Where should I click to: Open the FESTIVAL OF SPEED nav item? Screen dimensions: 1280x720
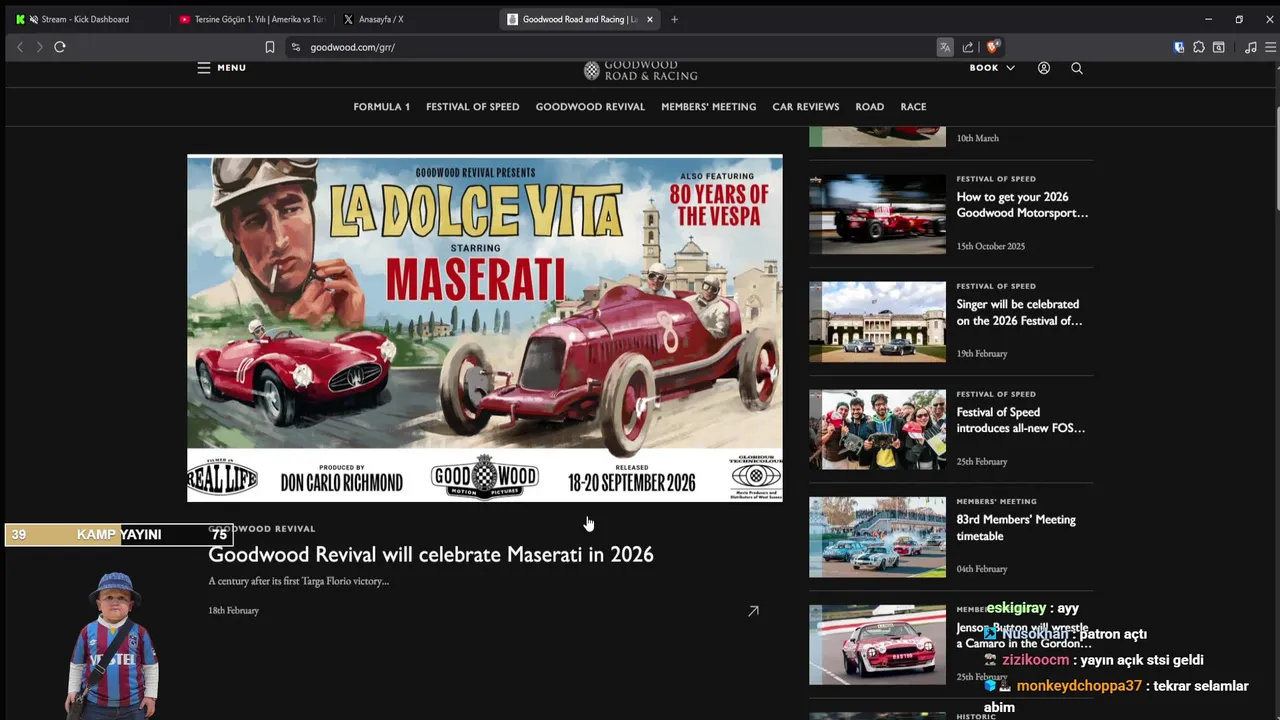click(473, 107)
